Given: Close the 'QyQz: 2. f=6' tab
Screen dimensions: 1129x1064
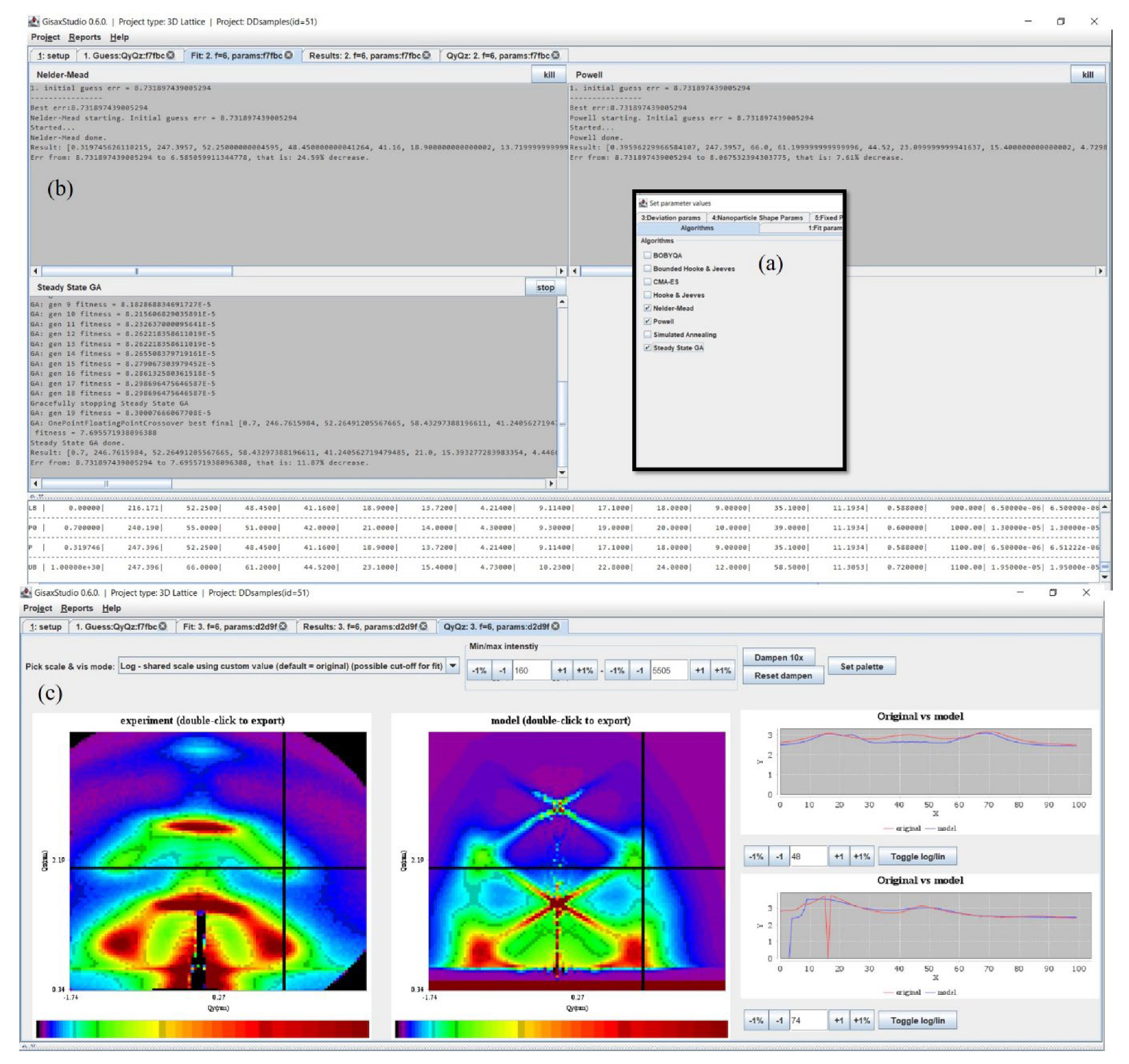Looking at the screenshot, I should [x=555, y=55].
